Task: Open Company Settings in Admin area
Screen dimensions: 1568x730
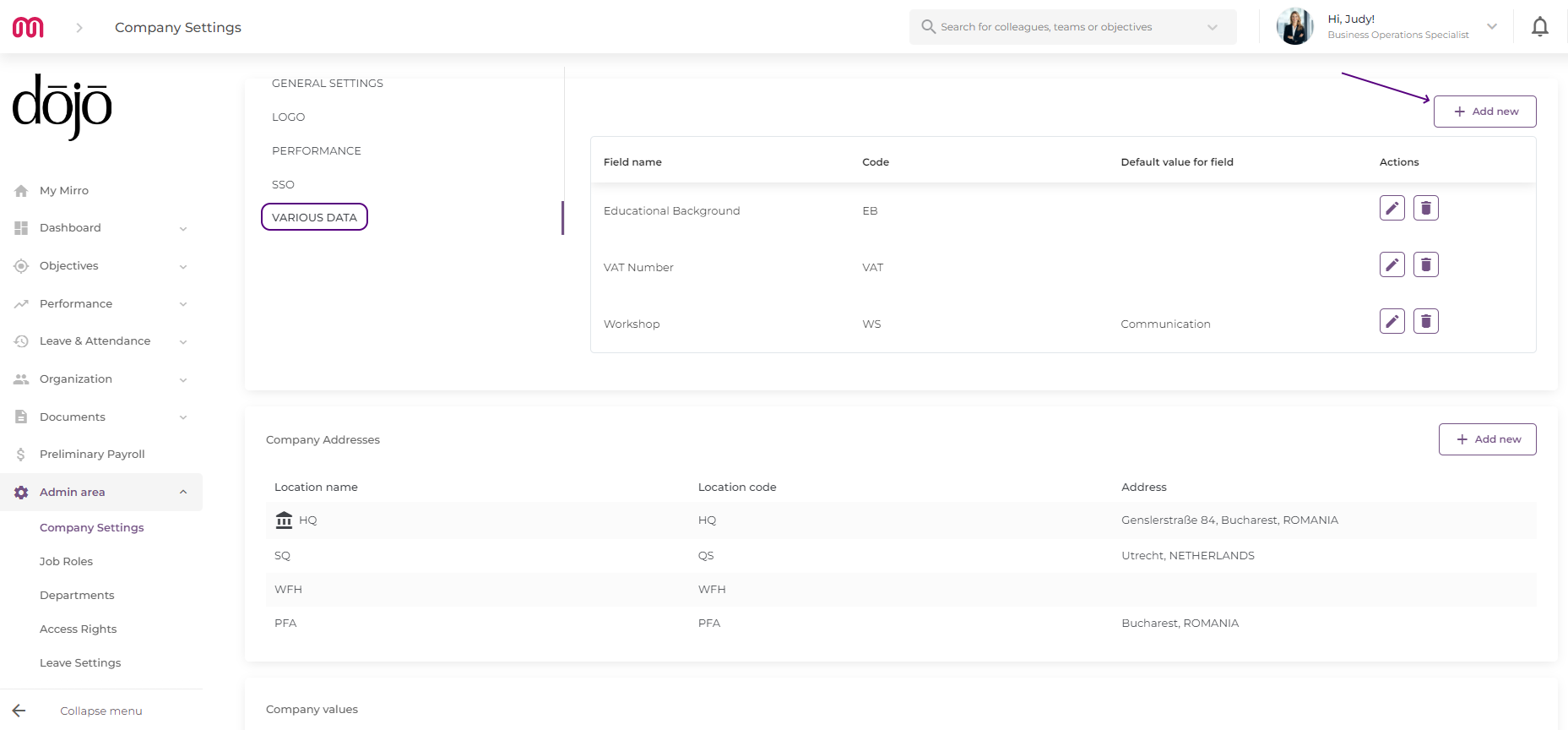Action: (92, 528)
